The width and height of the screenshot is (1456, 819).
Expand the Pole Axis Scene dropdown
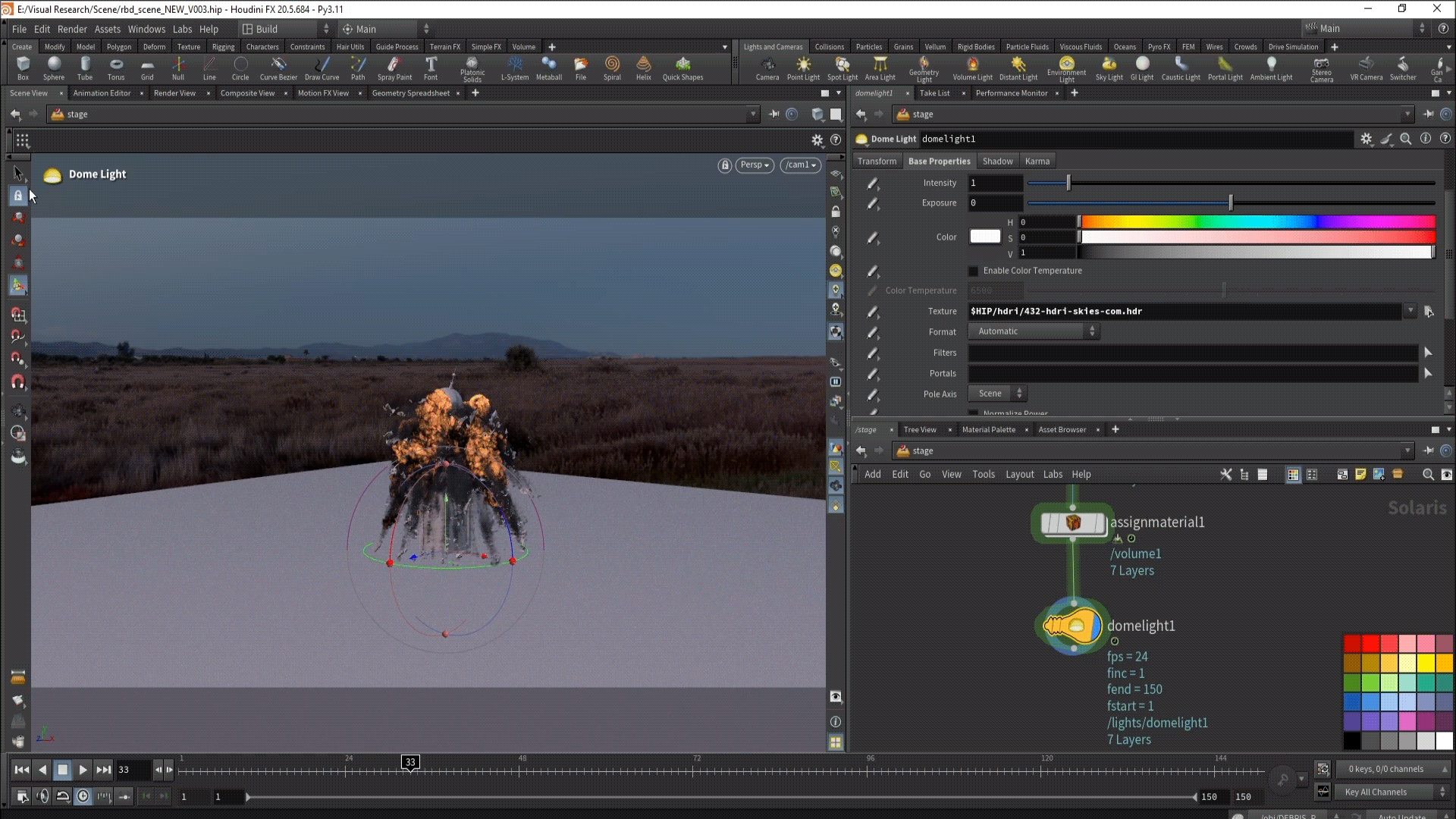pos(997,394)
